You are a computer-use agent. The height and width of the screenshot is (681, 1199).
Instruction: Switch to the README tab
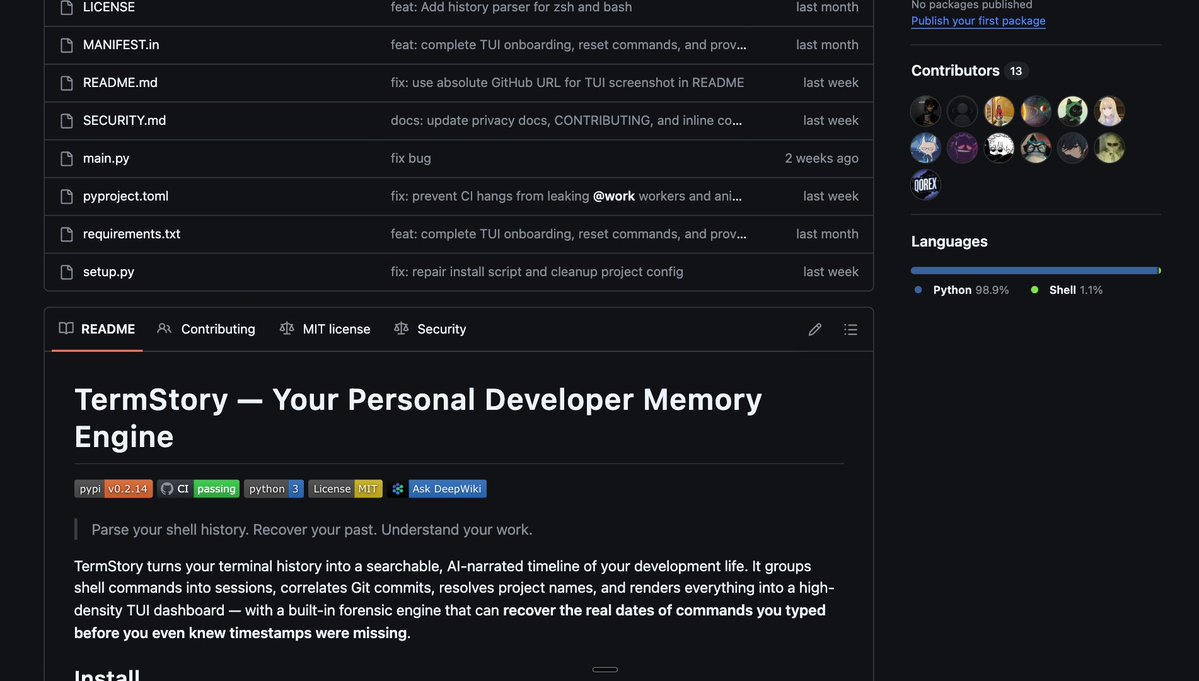click(x=97, y=329)
